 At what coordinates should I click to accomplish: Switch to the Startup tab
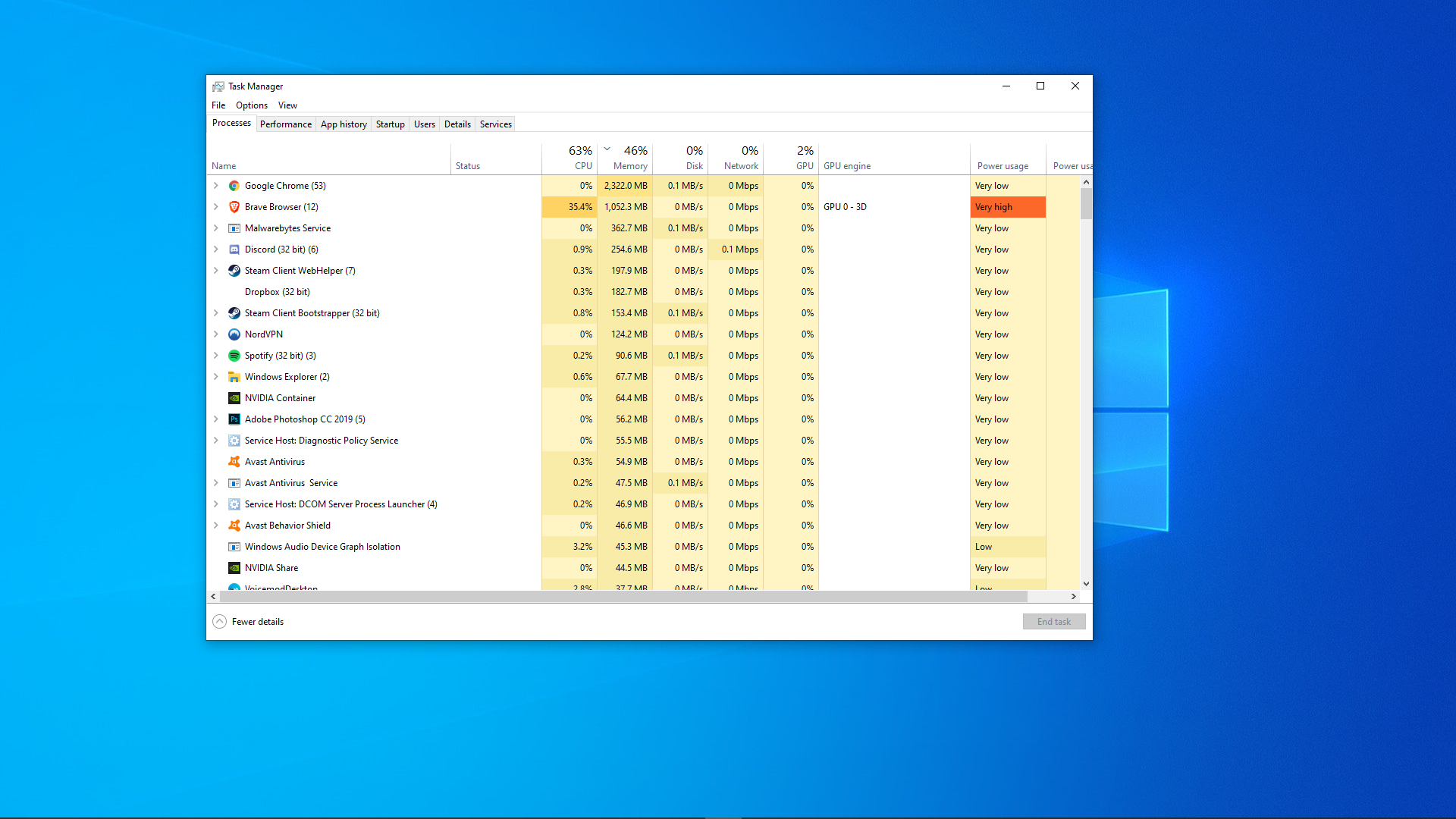(x=391, y=124)
